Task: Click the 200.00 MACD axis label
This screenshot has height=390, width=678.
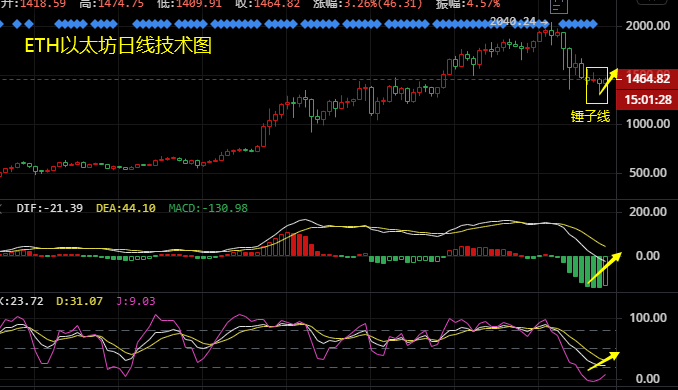Action: point(648,212)
